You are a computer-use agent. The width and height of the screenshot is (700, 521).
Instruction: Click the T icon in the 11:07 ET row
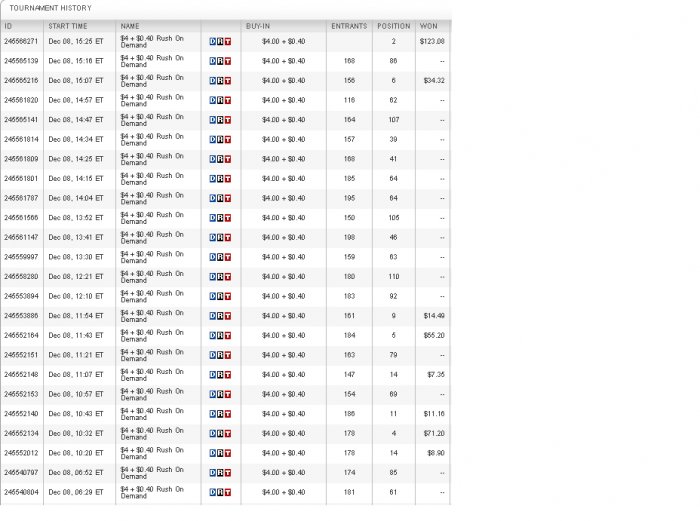click(228, 375)
